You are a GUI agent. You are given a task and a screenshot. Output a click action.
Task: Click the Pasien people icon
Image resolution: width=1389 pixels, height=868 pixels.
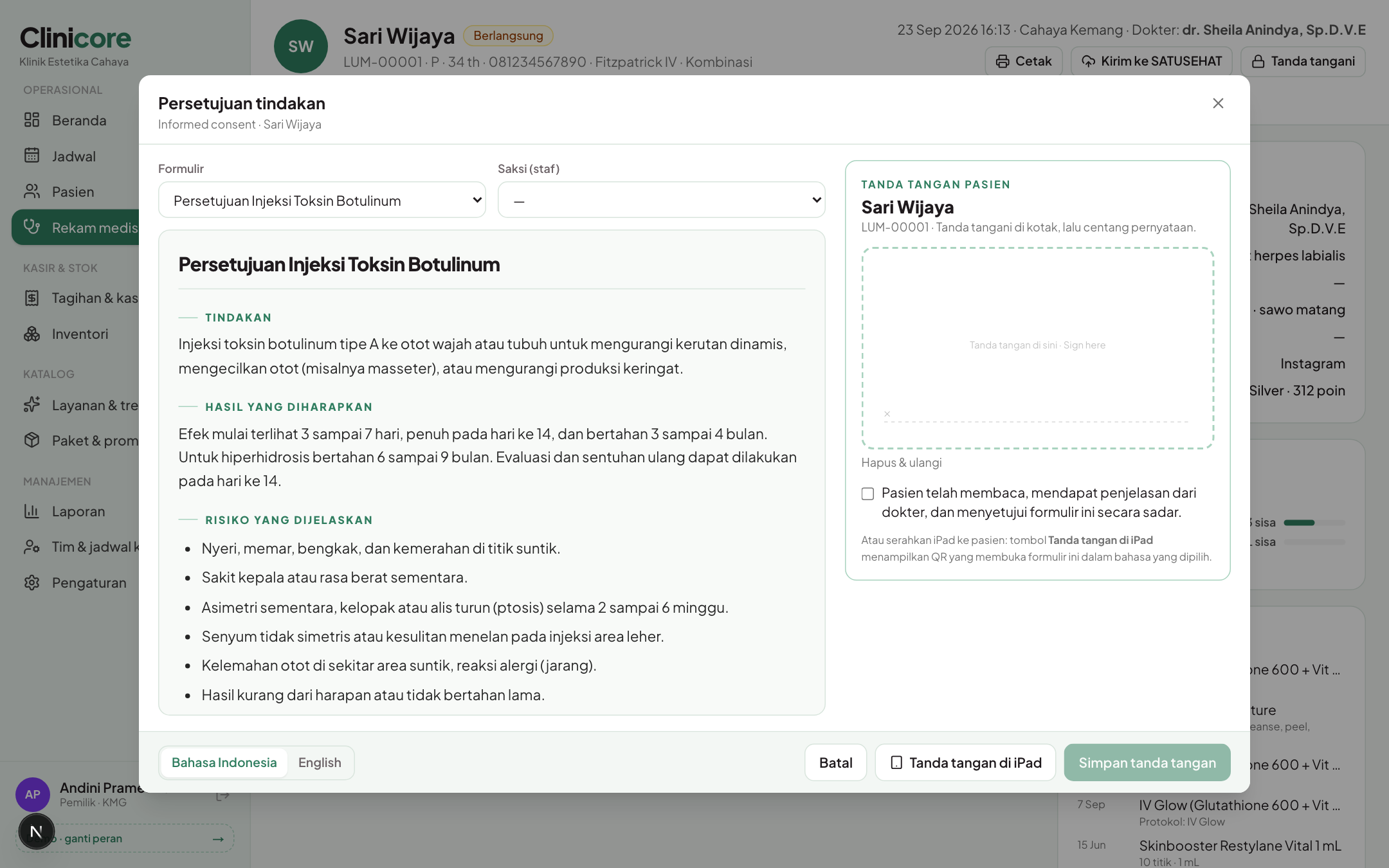click(32, 192)
